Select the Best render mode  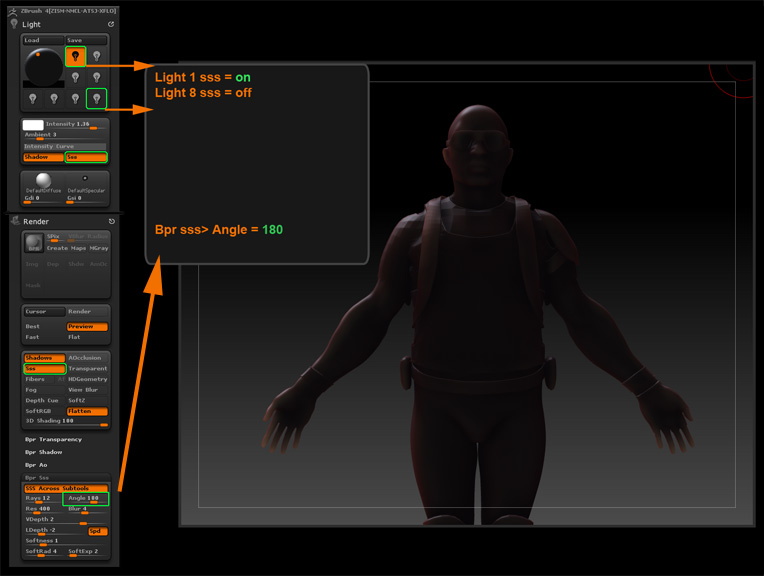point(44,326)
